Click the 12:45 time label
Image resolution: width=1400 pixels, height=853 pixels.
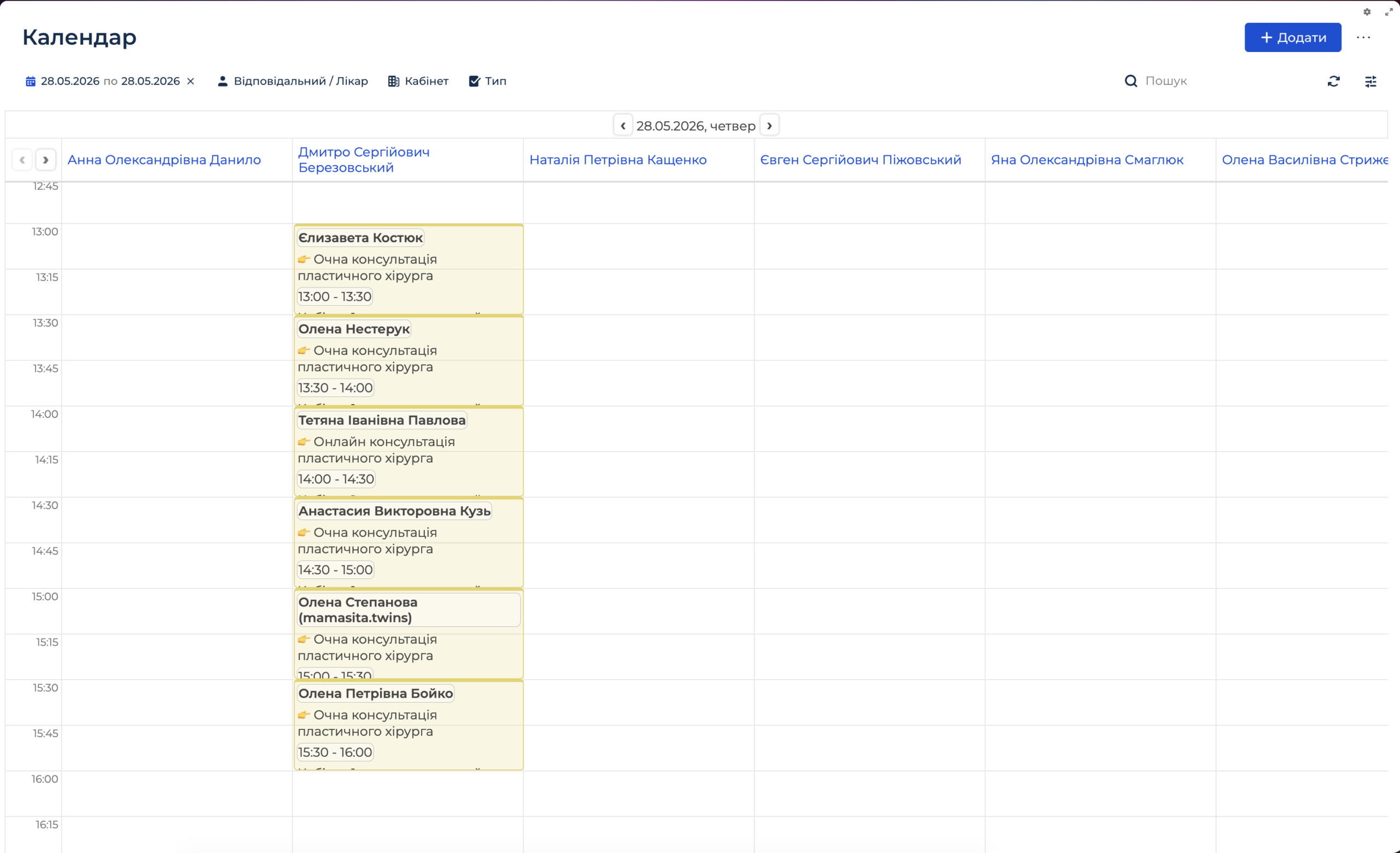[x=45, y=186]
